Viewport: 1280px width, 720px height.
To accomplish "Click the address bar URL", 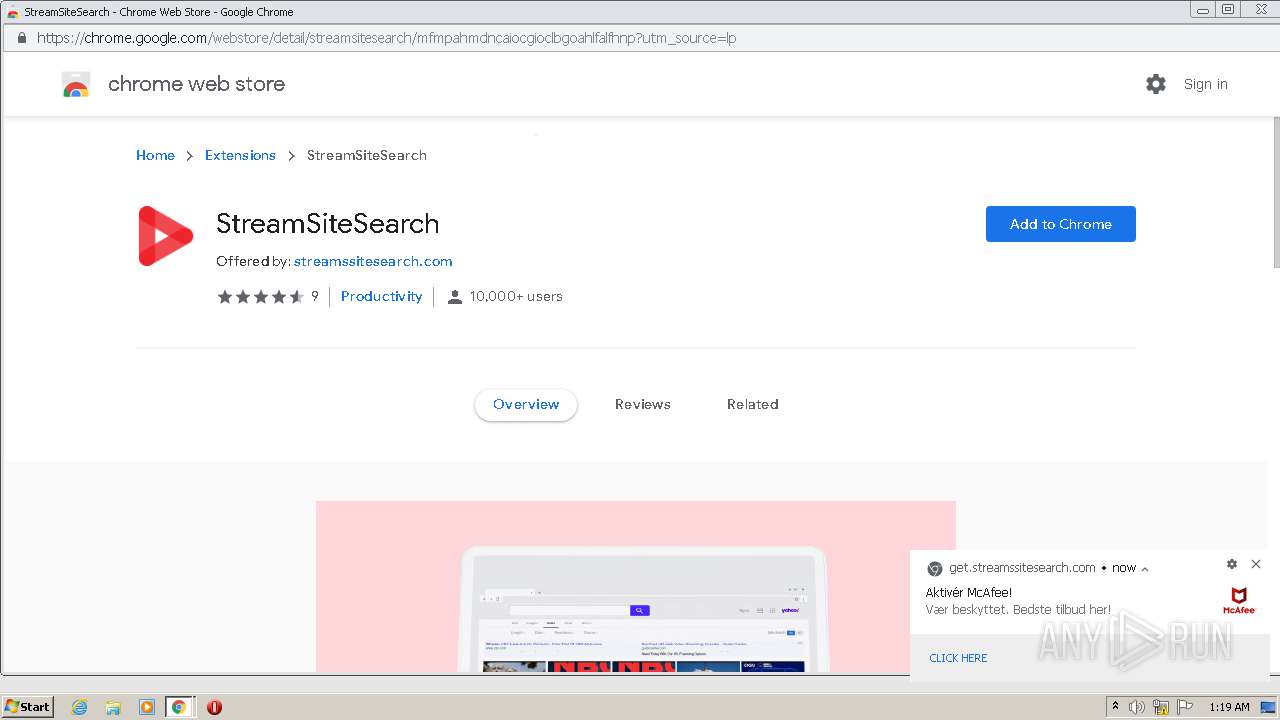I will pos(386,38).
